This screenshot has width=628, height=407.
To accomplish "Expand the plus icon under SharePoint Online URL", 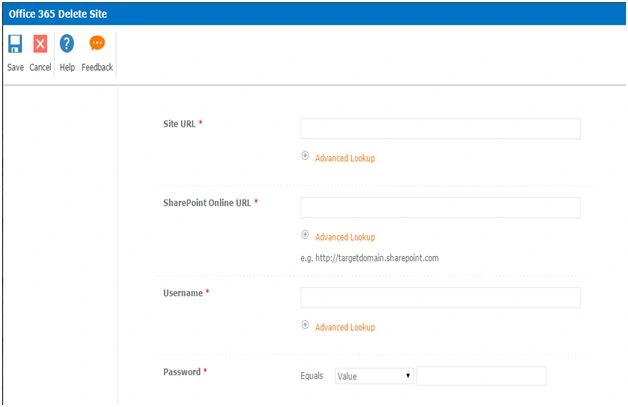I will 305,234.
